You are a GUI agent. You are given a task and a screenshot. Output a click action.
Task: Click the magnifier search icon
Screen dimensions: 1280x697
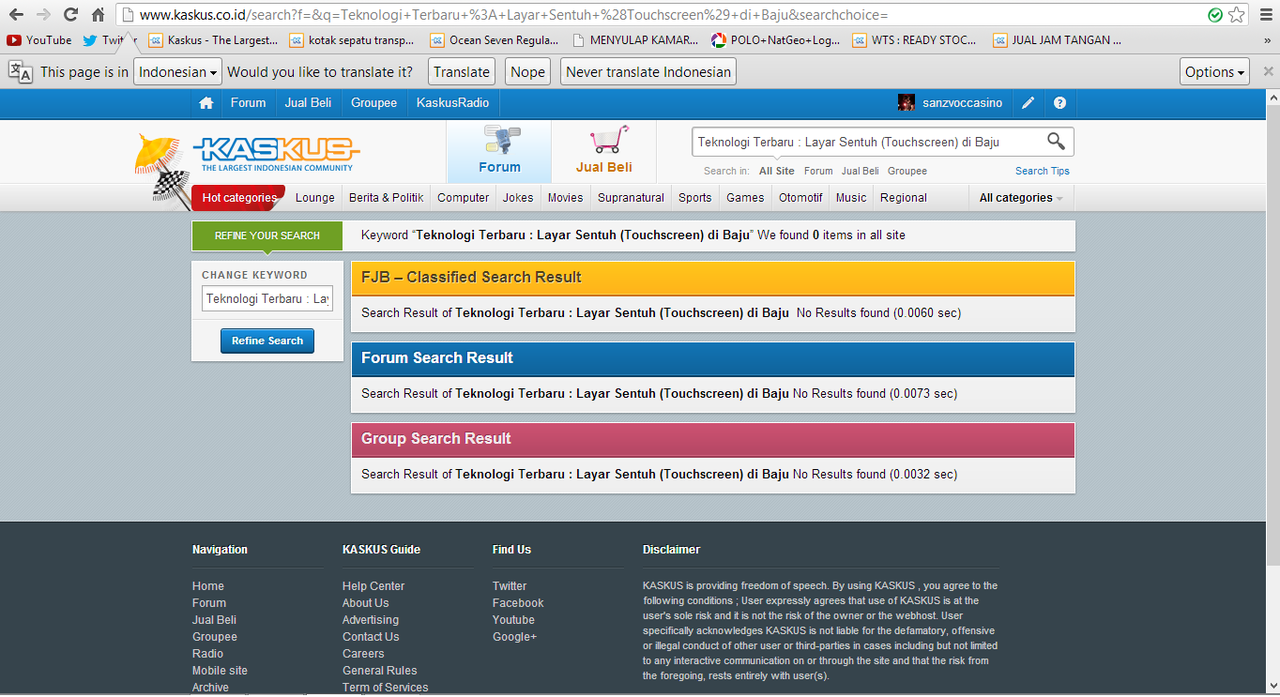pos(1057,142)
